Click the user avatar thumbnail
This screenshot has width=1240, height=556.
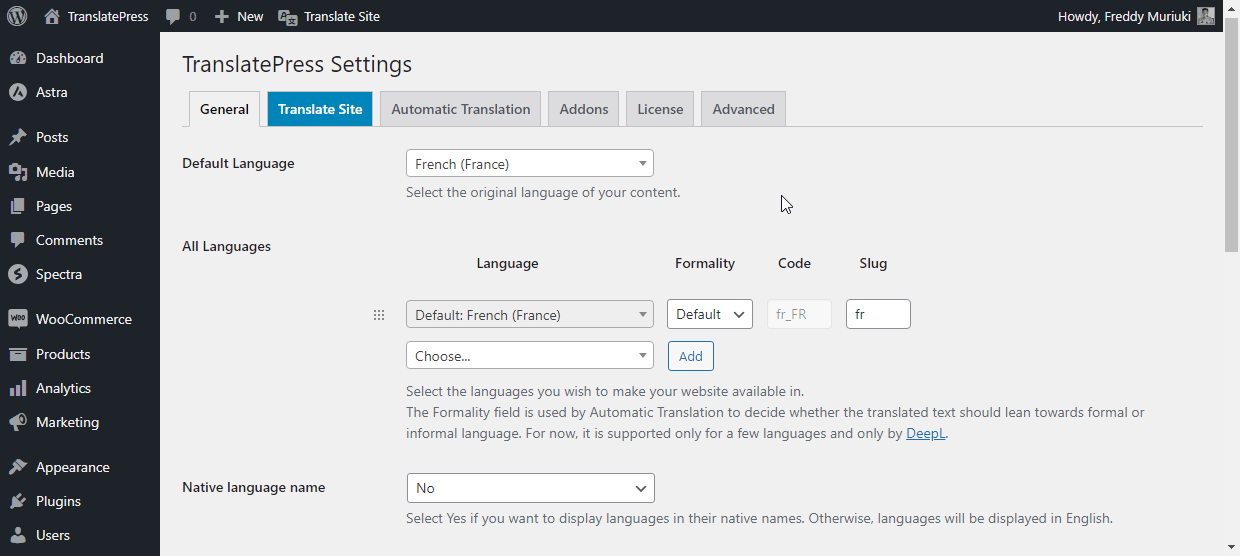(x=1206, y=16)
